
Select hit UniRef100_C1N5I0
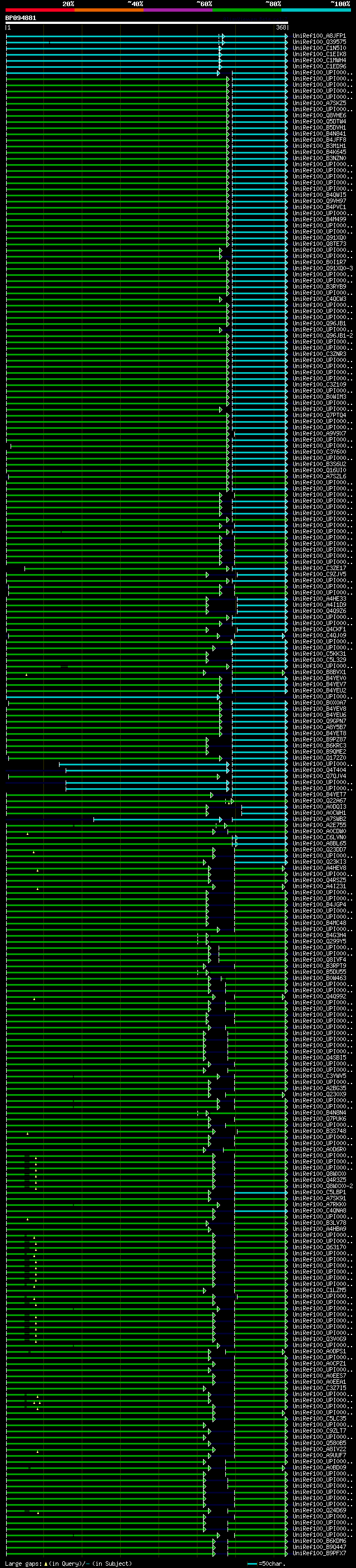point(319,48)
